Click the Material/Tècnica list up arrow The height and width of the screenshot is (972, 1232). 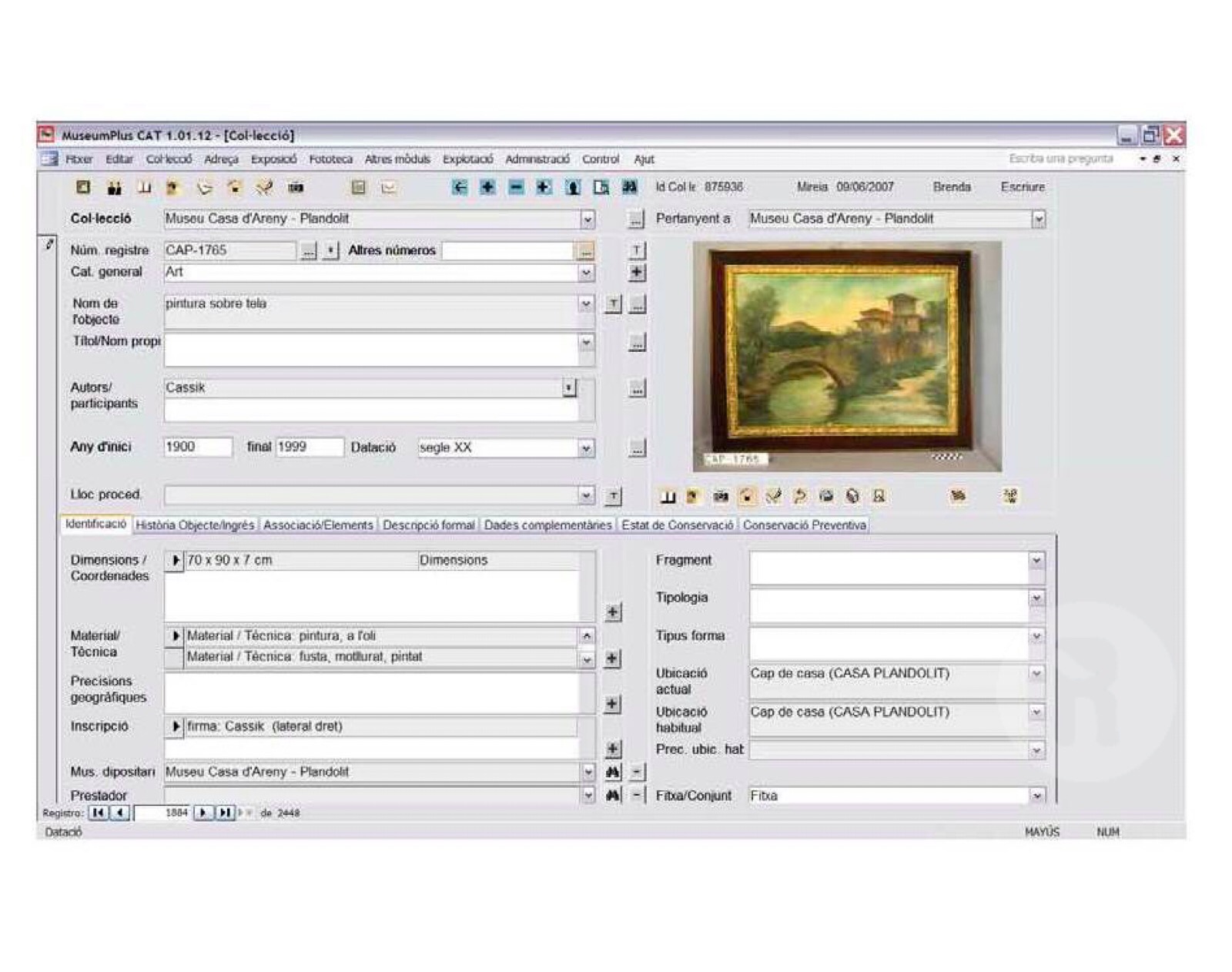[587, 636]
